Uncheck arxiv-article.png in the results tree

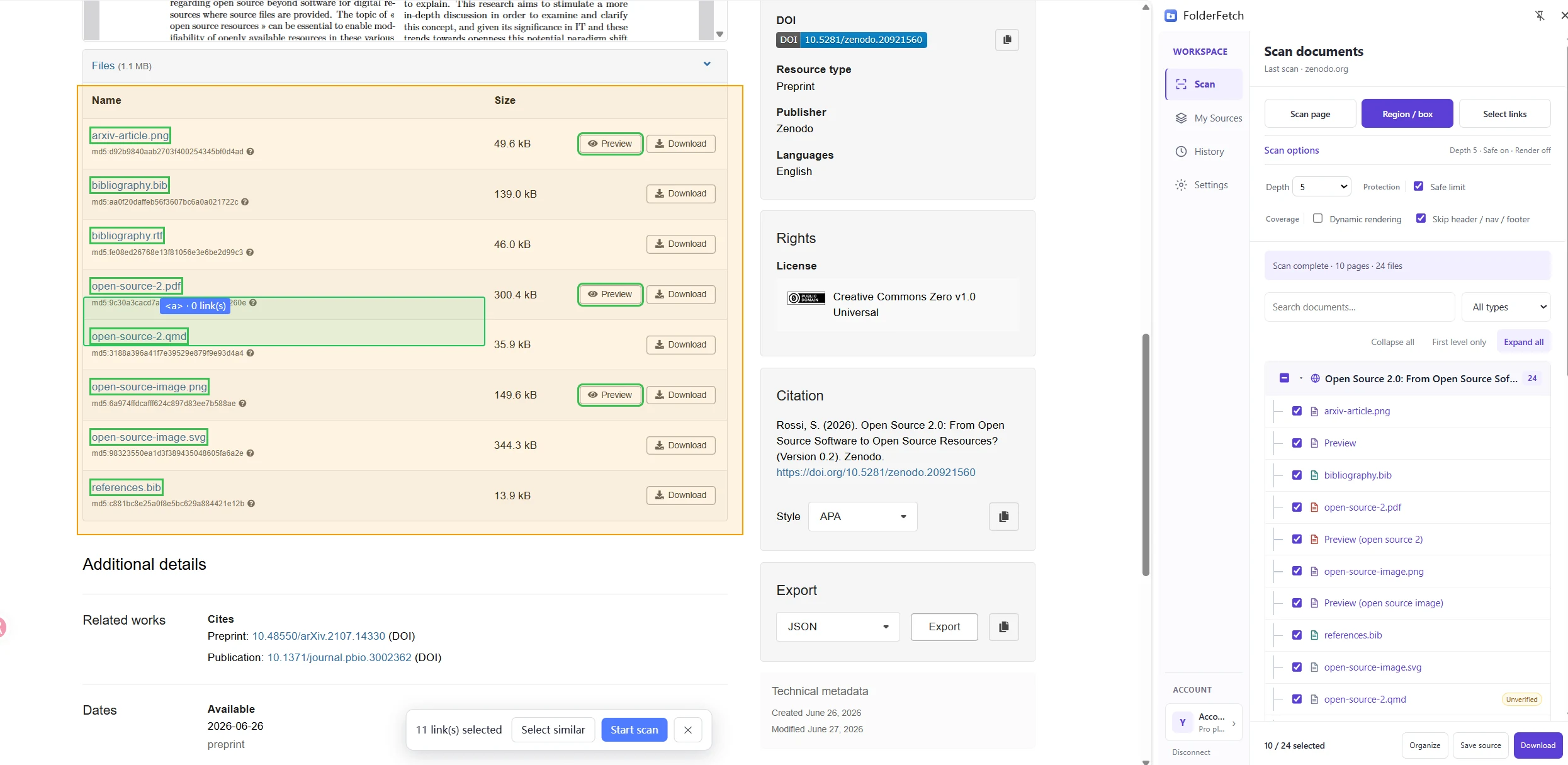[1297, 411]
